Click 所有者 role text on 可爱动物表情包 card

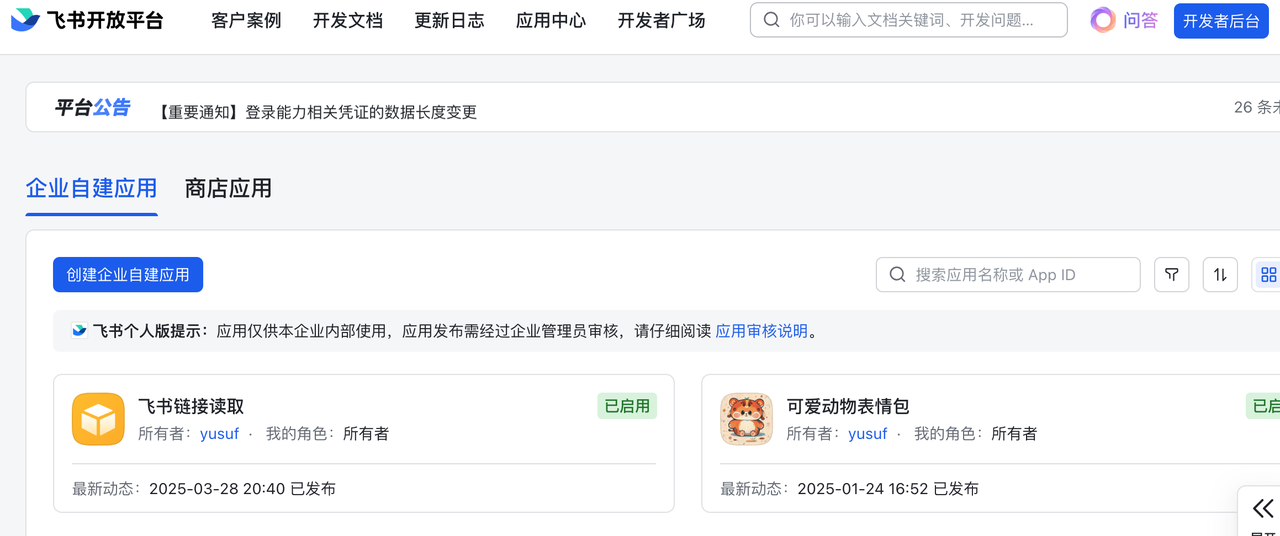[1014, 434]
